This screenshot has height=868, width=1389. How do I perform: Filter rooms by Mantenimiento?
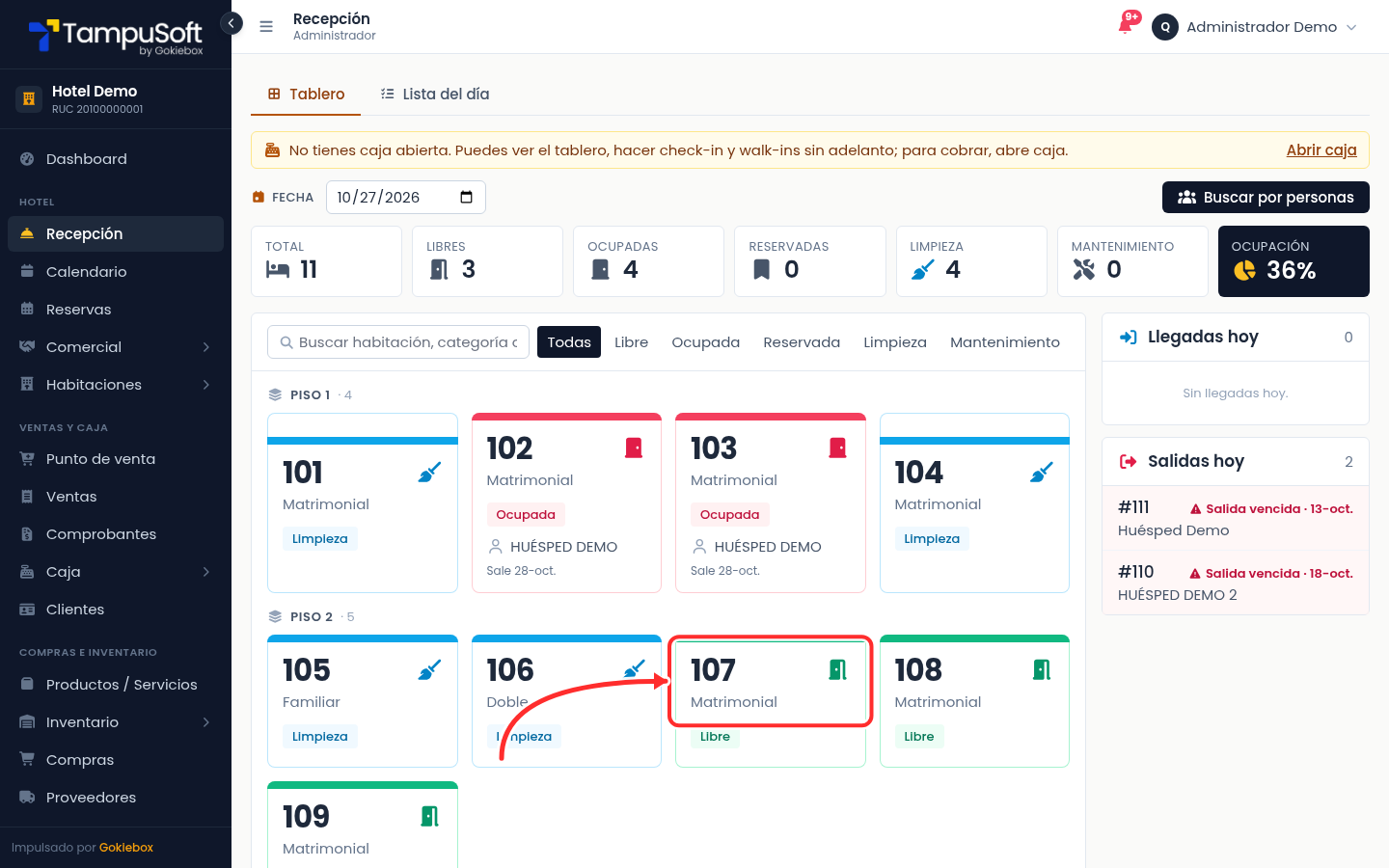click(1005, 342)
